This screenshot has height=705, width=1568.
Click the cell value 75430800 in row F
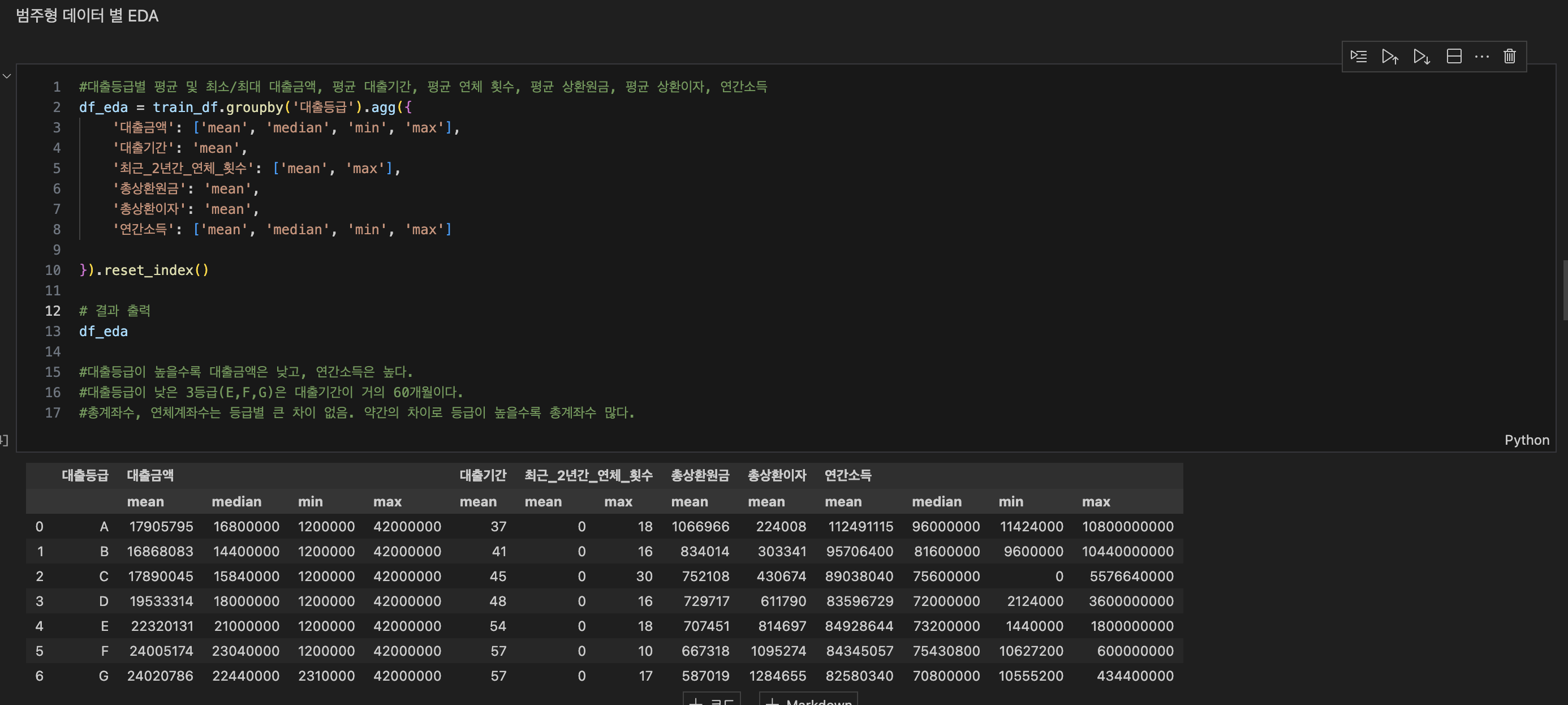tap(946, 651)
